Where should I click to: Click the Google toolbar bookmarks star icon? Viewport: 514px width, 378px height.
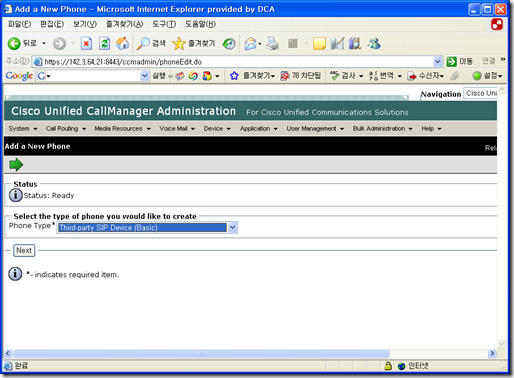[x=234, y=76]
